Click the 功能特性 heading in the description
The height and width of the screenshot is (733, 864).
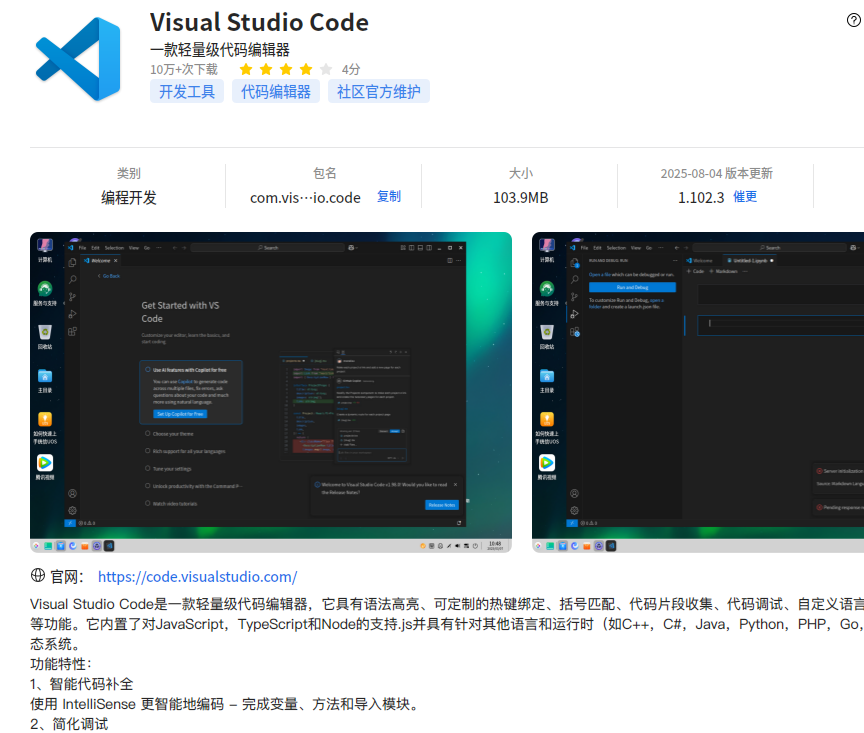(61, 664)
